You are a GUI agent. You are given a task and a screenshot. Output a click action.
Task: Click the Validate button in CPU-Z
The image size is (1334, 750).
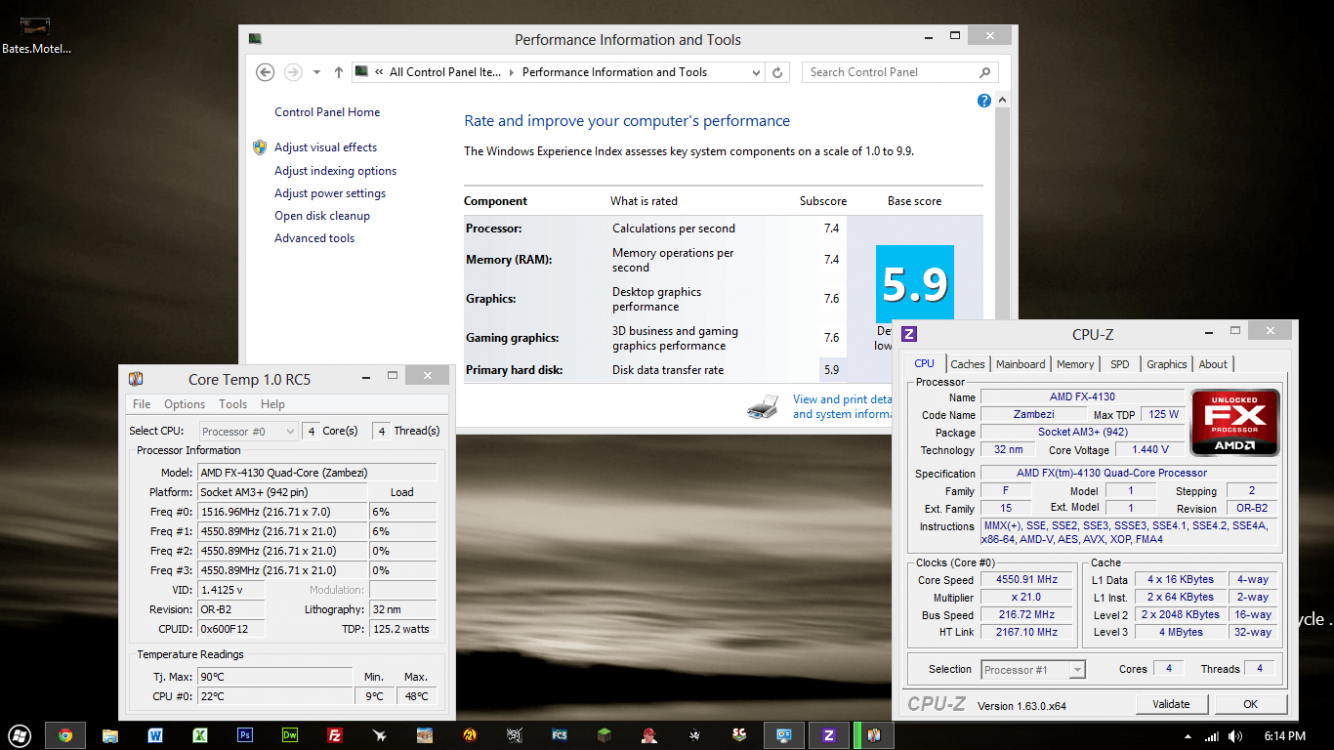pyautogui.click(x=1171, y=704)
